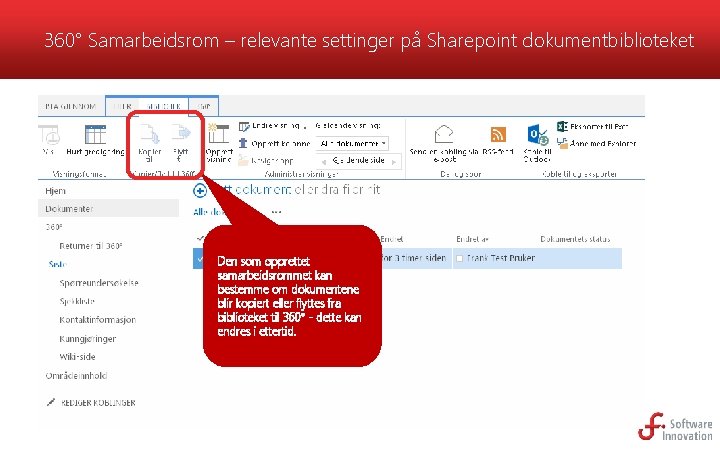
Task: Open the Kunngjøringer link
Action: (x=87, y=338)
